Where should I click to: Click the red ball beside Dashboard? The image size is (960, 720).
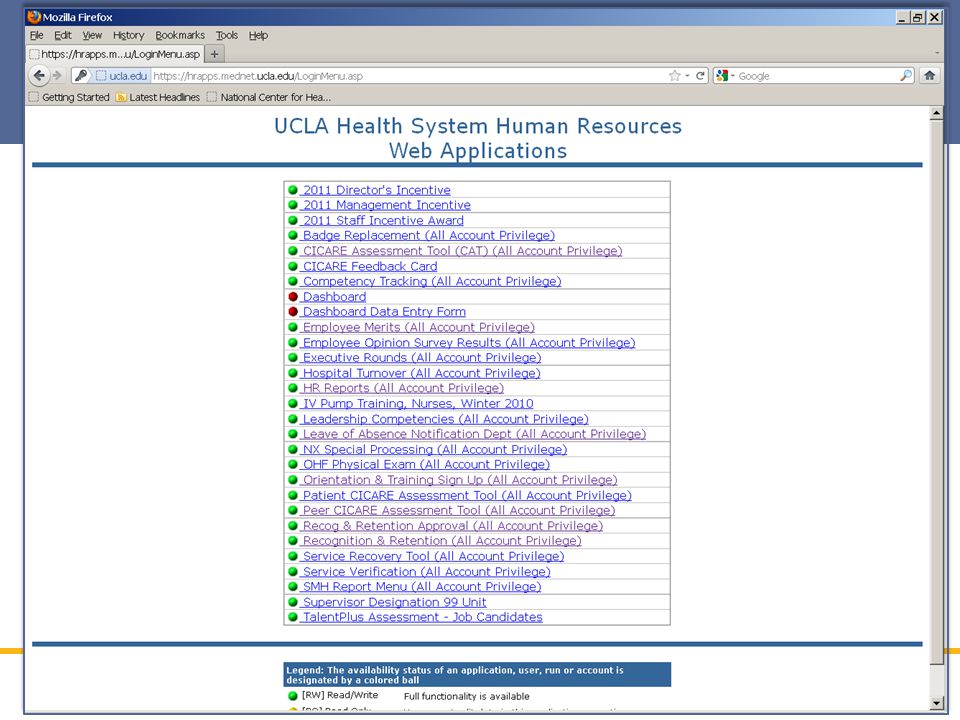click(x=293, y=297)
